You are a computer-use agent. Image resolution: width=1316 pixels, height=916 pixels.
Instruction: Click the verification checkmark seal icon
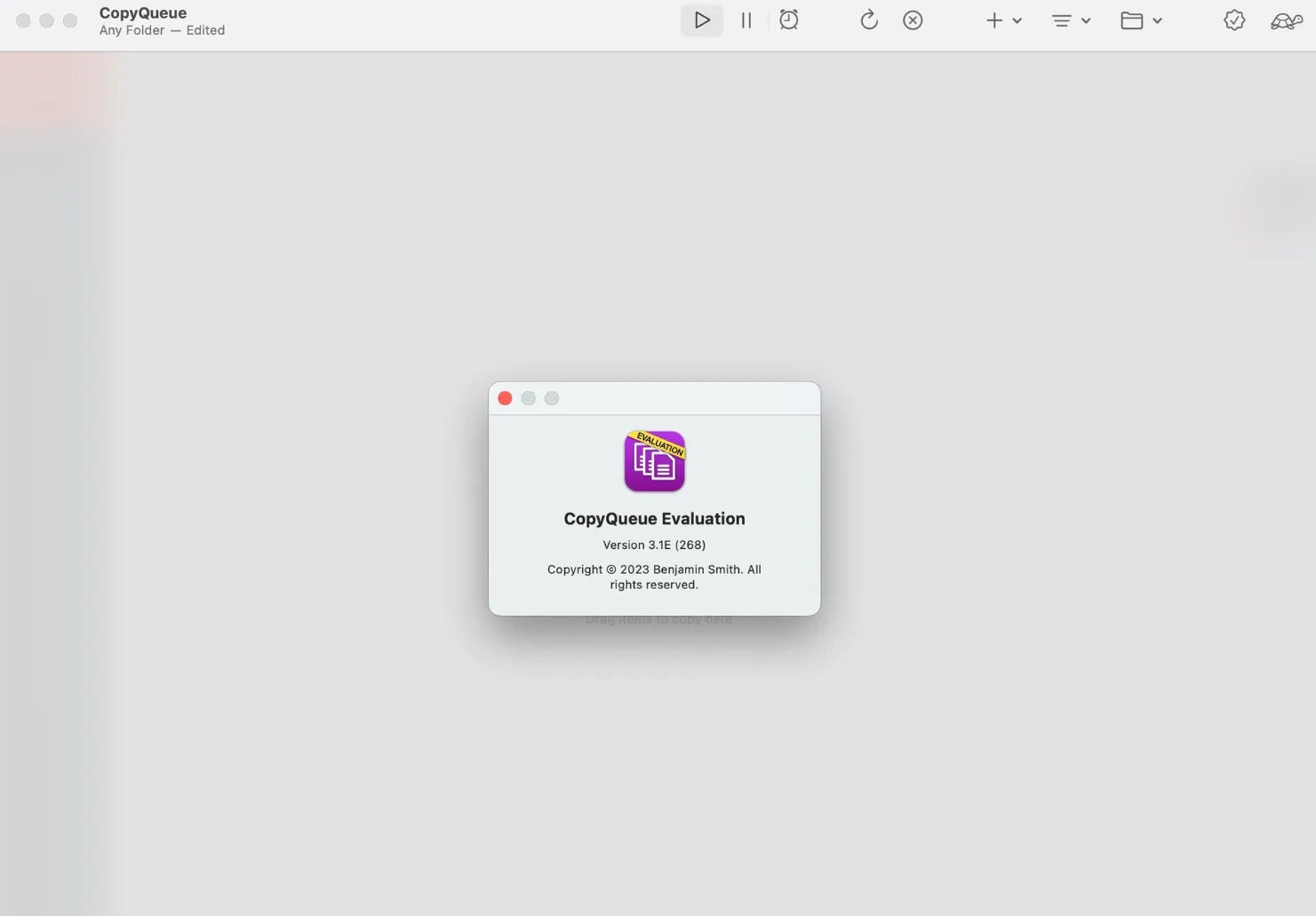tap(1234, 20)
